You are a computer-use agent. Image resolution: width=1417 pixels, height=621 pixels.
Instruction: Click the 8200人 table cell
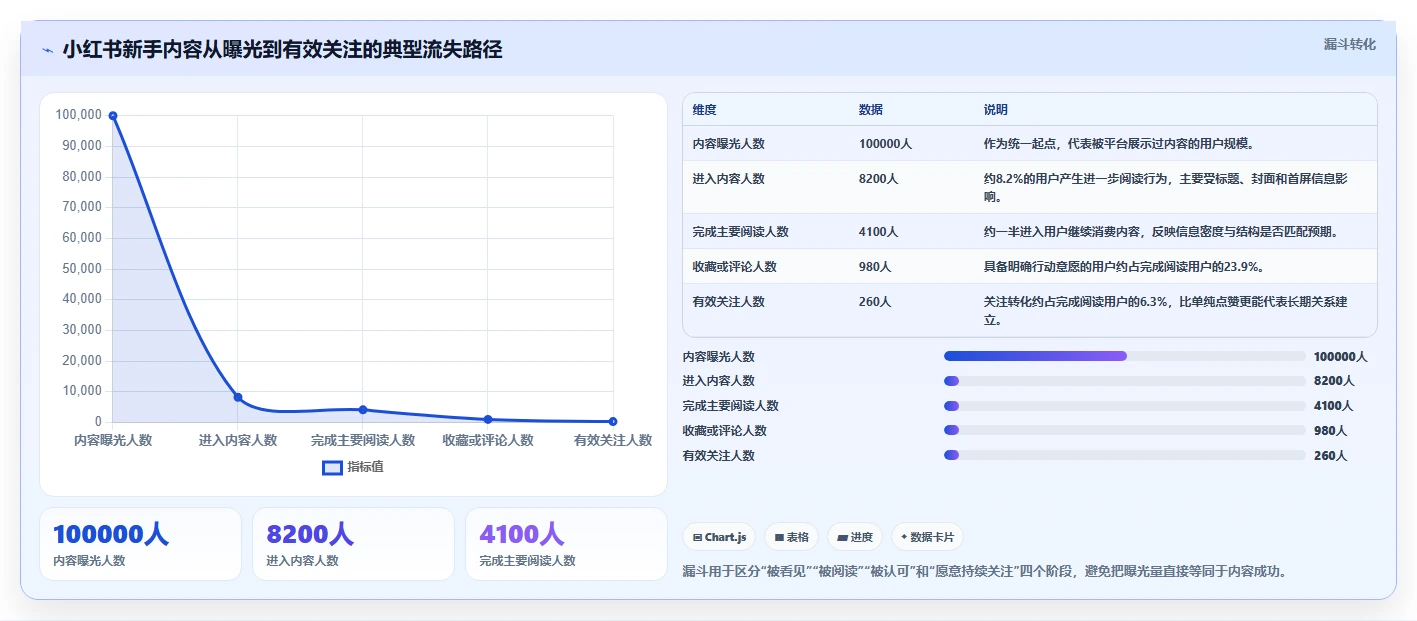tap(879, 179)
